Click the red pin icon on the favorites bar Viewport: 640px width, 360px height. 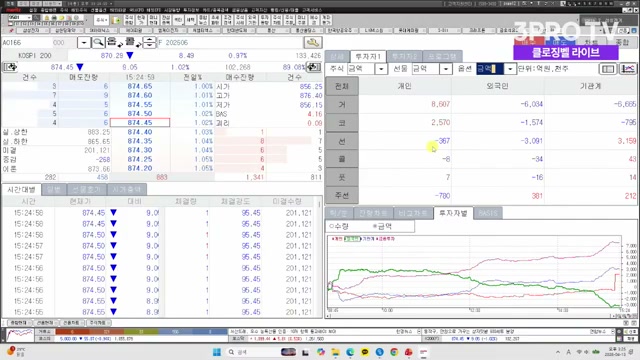click(11, 31)
